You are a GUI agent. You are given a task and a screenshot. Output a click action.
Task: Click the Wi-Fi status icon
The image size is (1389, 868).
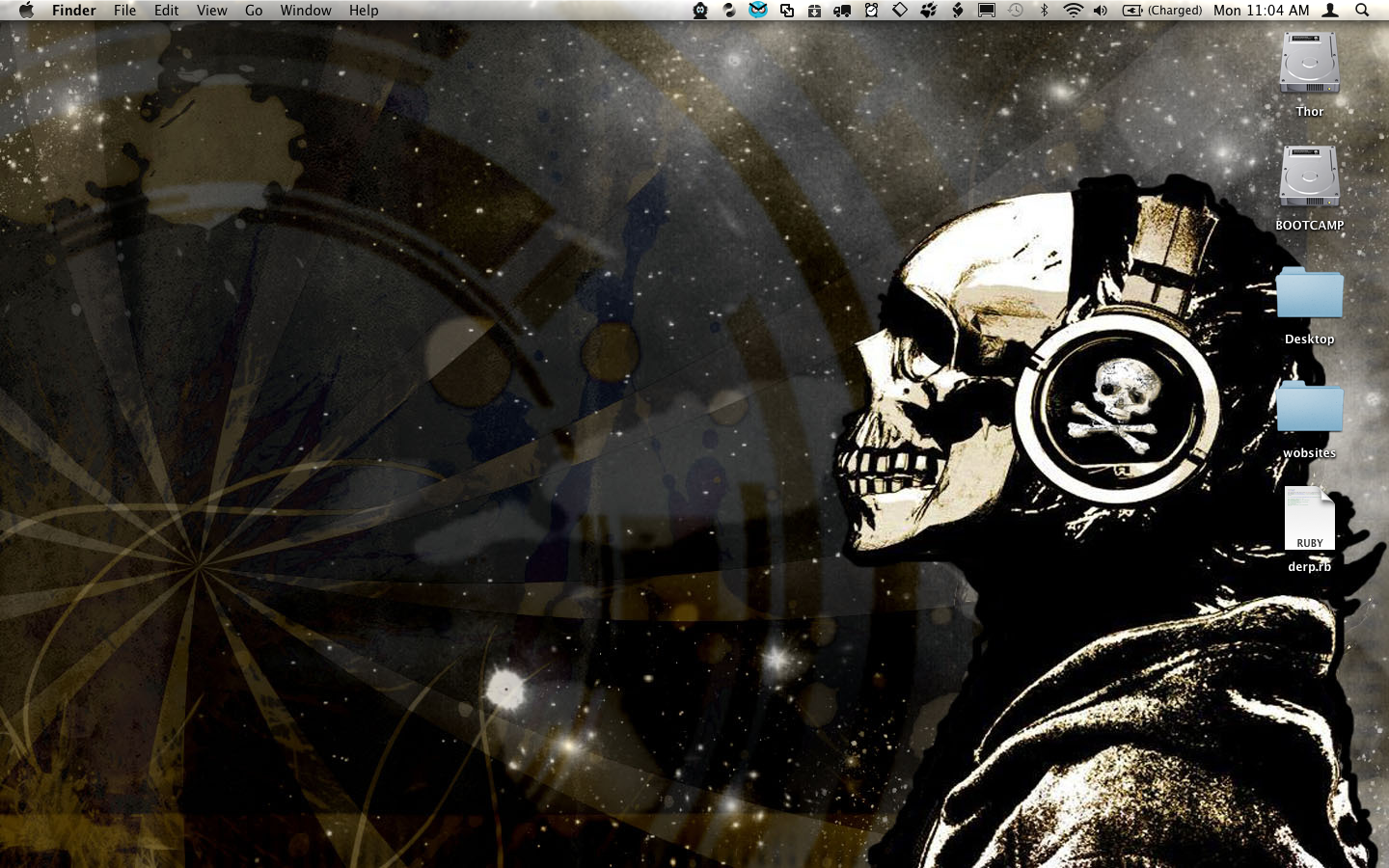point(1073,11)
